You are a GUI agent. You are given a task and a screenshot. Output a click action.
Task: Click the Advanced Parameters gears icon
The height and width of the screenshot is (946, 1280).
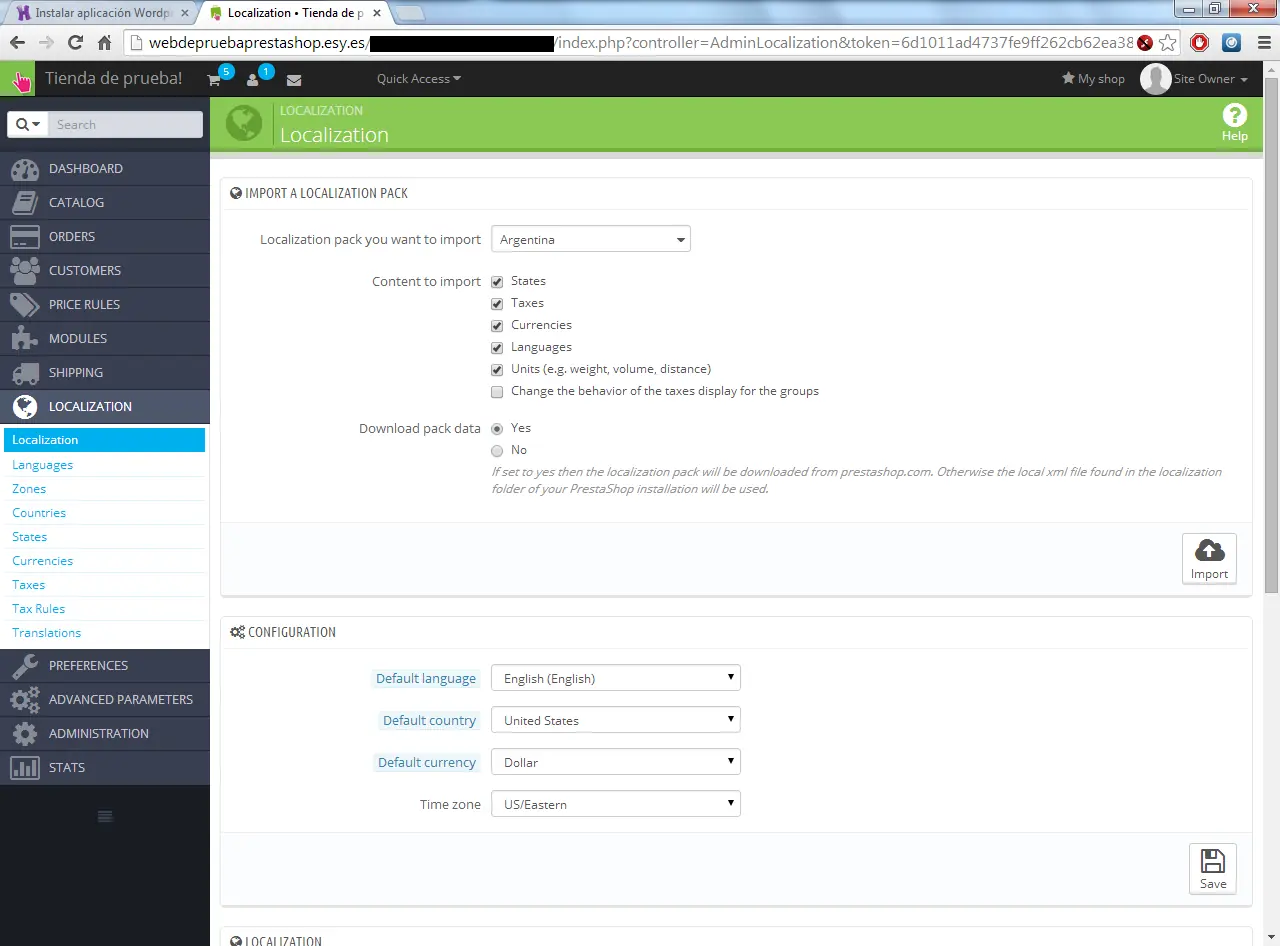click(24, 700)
